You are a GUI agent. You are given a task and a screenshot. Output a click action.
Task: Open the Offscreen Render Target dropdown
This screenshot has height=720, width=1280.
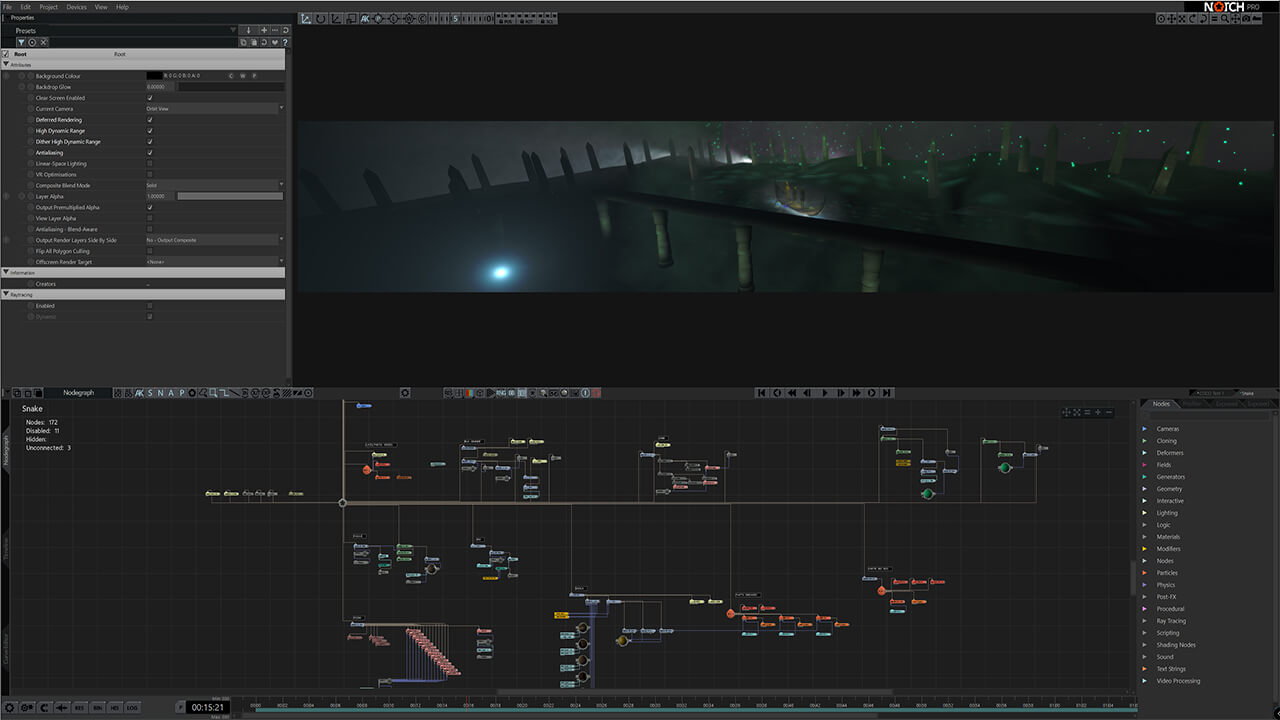click(x=215, y=262)
